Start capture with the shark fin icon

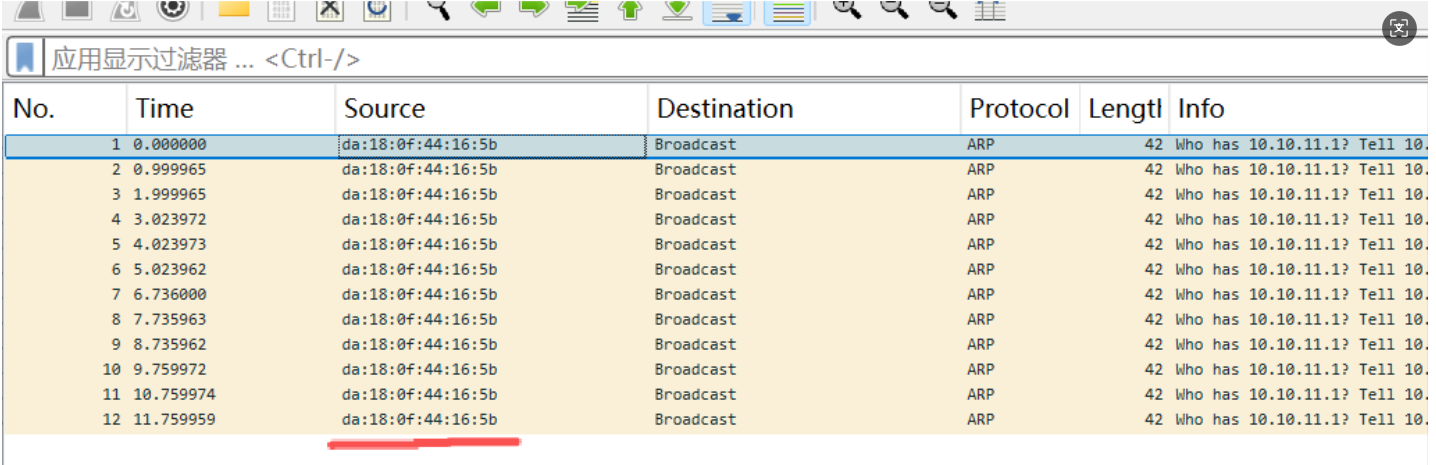(x=29, y=9)
